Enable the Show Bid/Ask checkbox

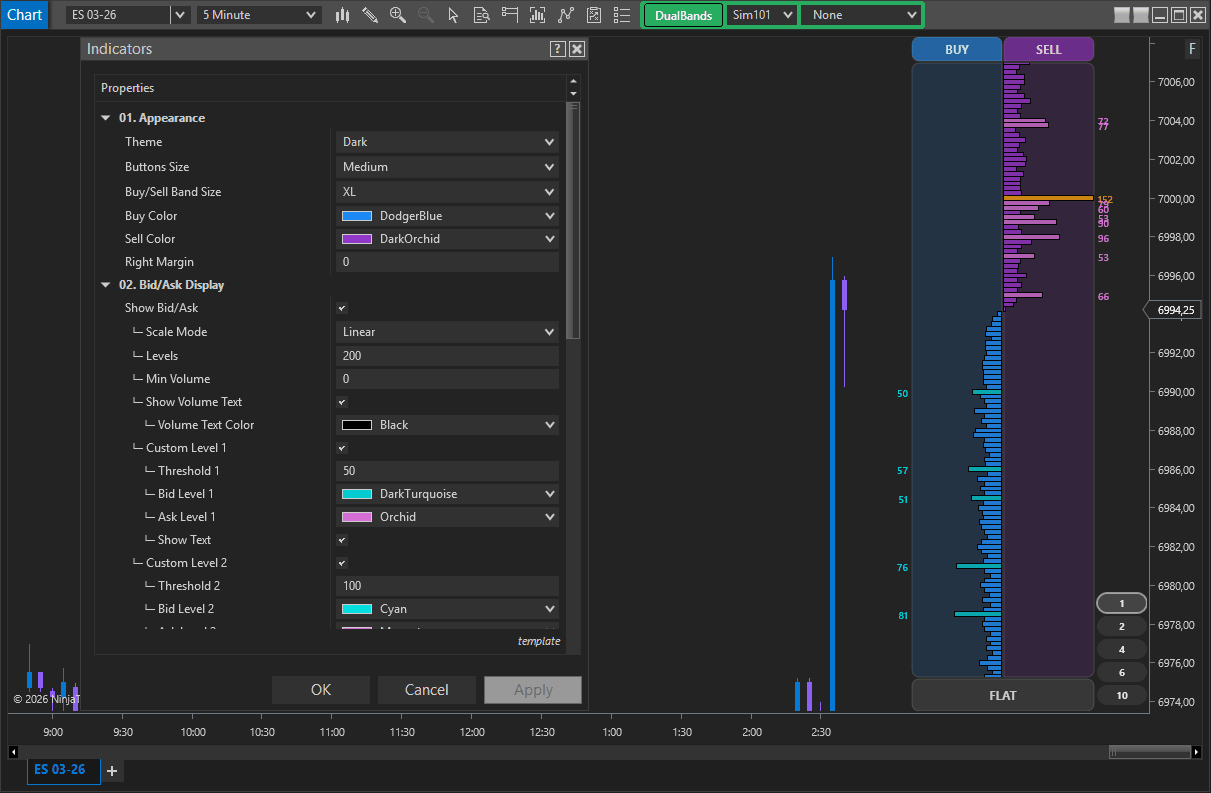341,308
